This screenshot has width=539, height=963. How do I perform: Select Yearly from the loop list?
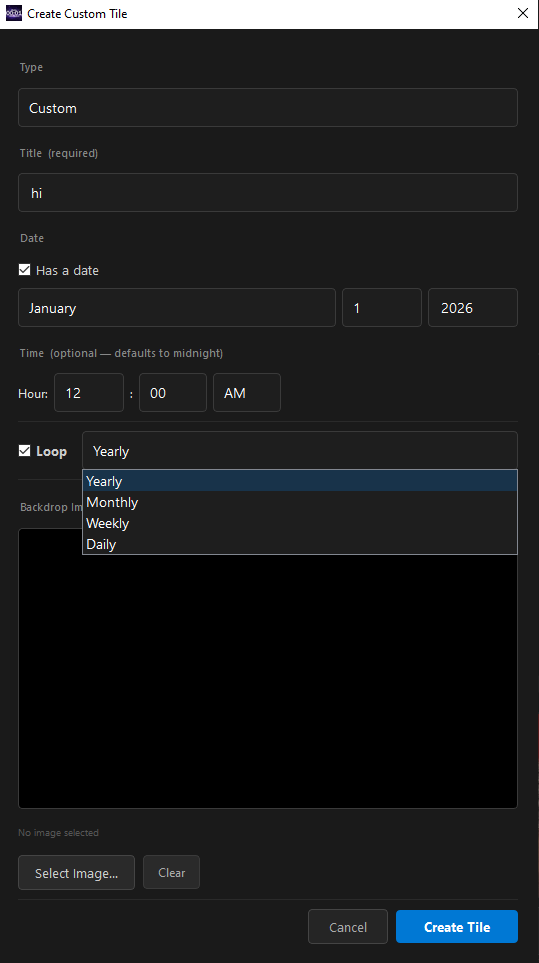300,481
